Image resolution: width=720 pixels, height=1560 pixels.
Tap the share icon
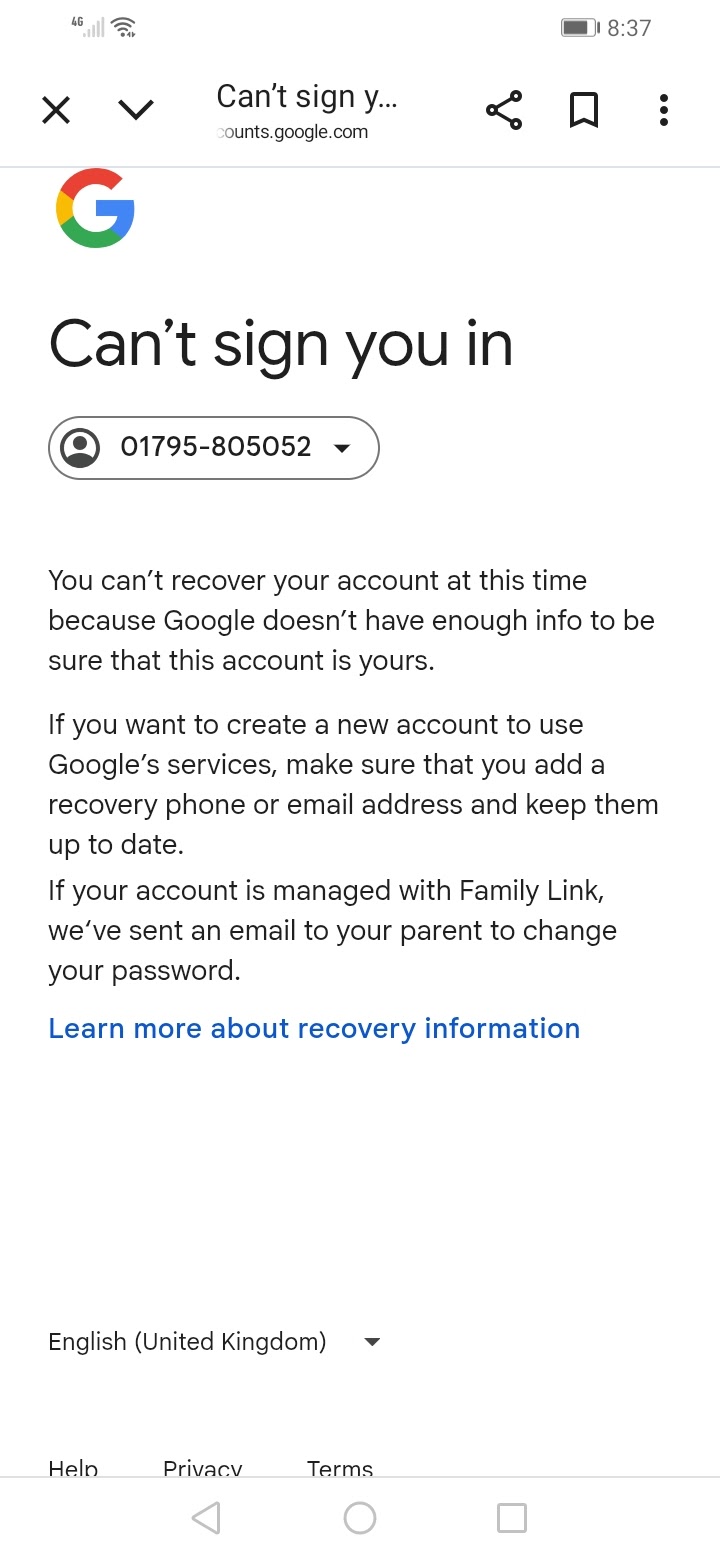(504, 110)
